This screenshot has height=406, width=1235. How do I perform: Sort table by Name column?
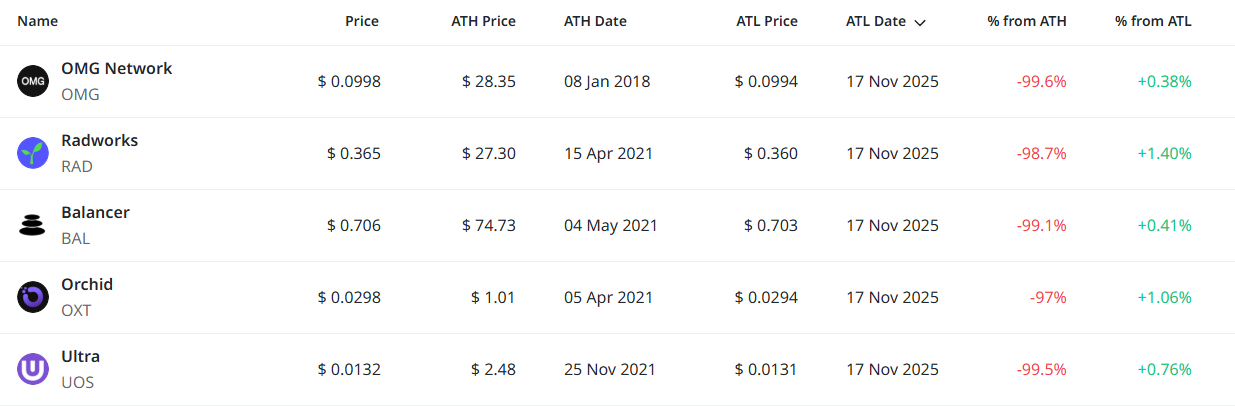click(38, 21)
